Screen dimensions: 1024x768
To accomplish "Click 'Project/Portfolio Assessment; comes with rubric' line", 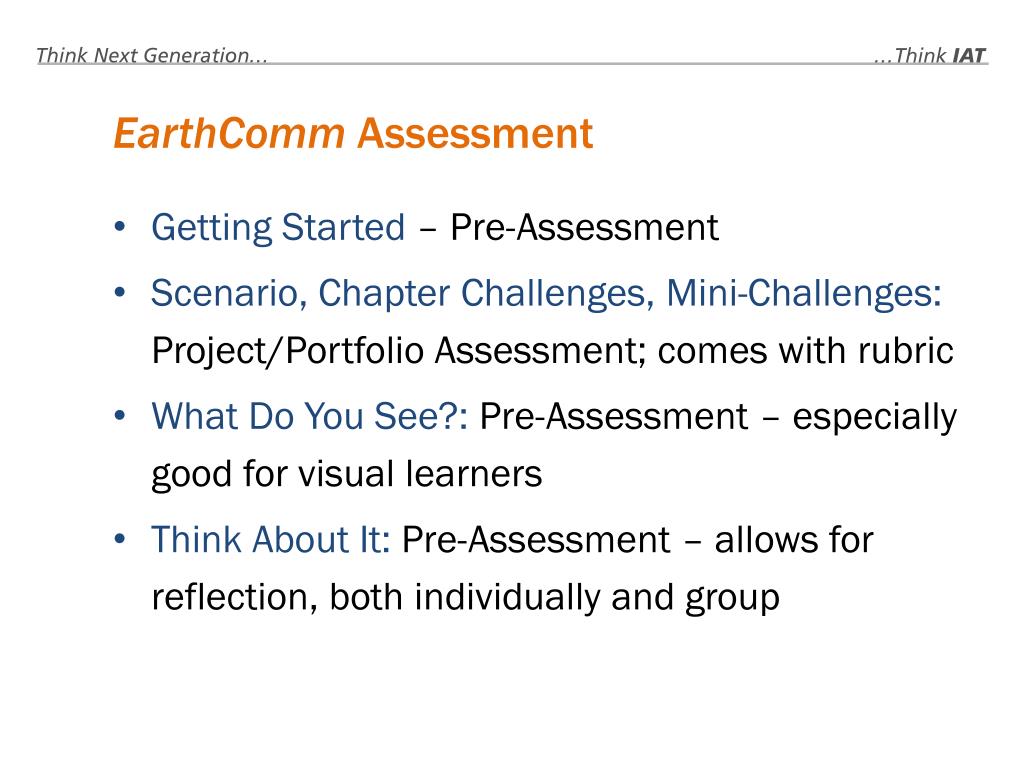I will pos(552,352).
